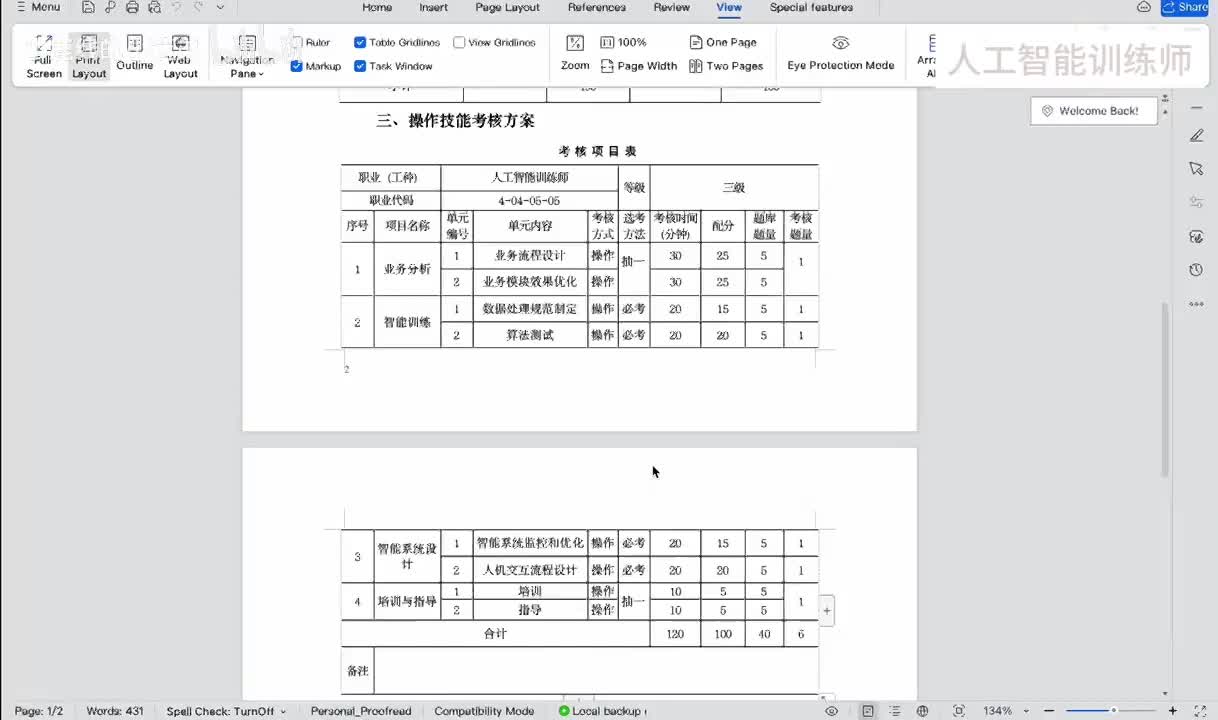Click the Undo arrow

coord(177,7)
